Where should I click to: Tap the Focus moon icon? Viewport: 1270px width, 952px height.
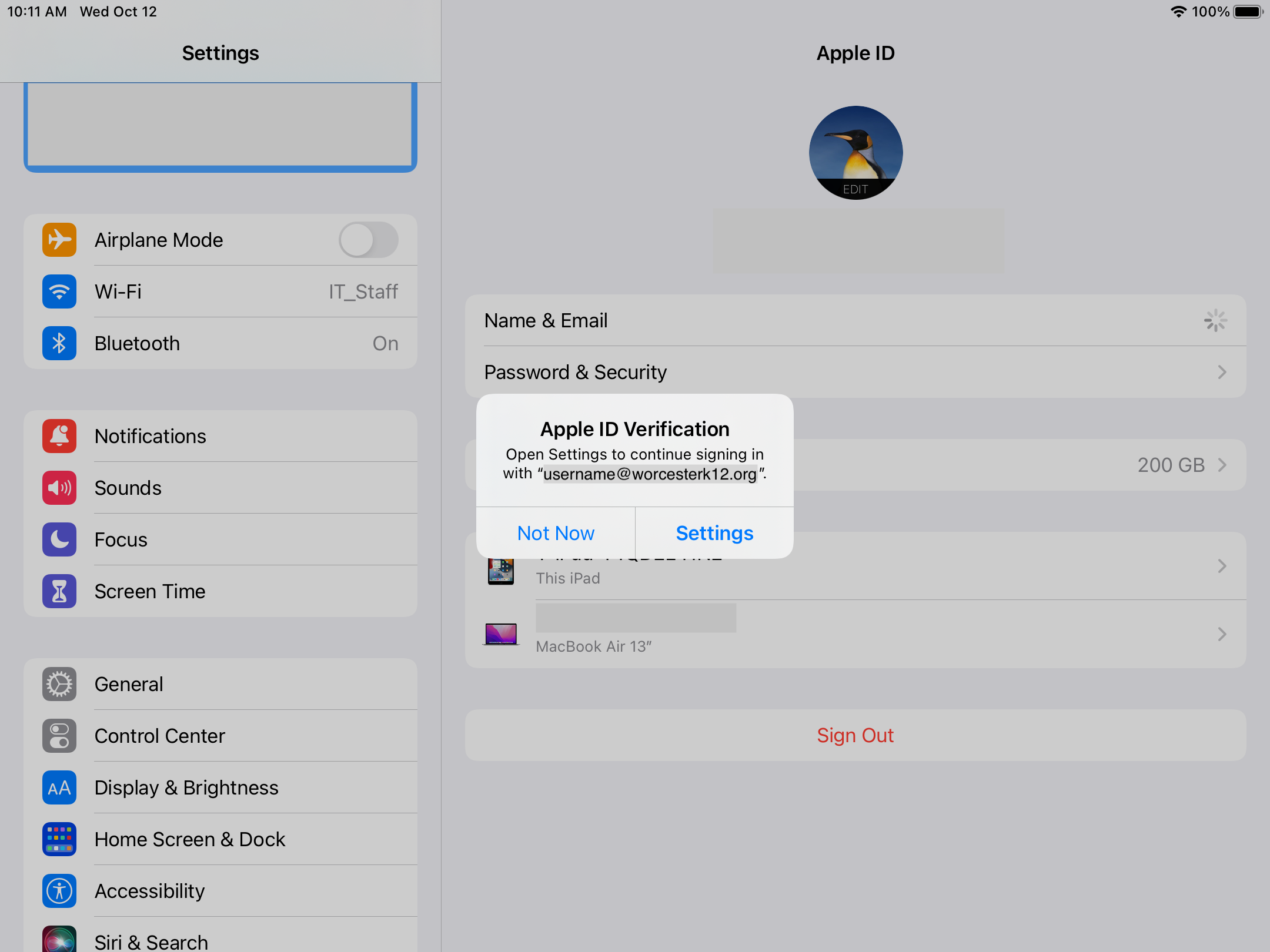pyautogui.click(x=59, y=539)
